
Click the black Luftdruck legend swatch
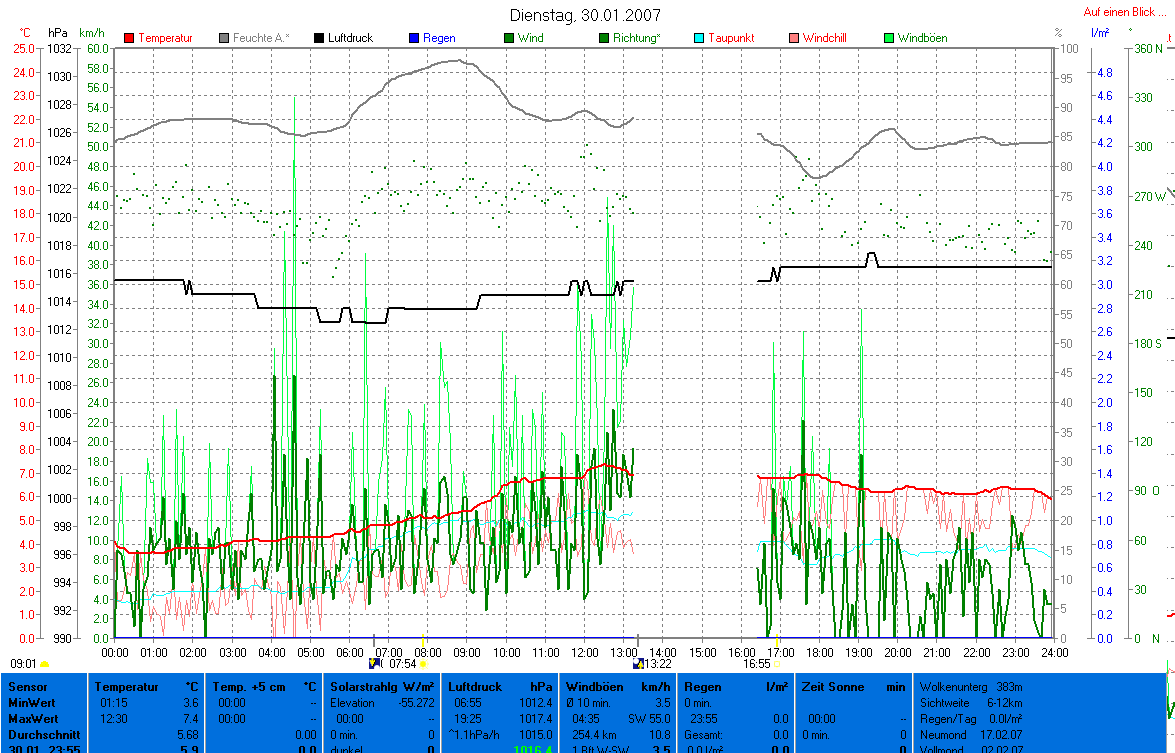(x=319, y=38)
